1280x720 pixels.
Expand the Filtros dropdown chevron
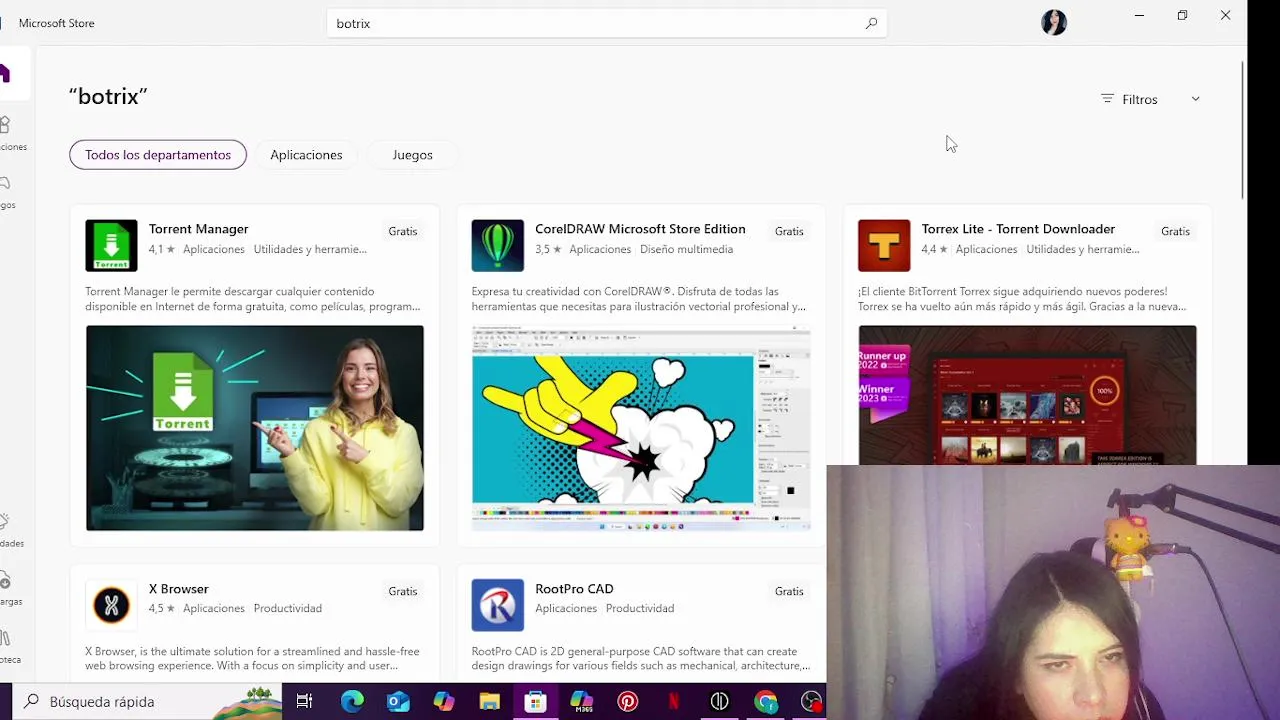(x=1195, y=99)
